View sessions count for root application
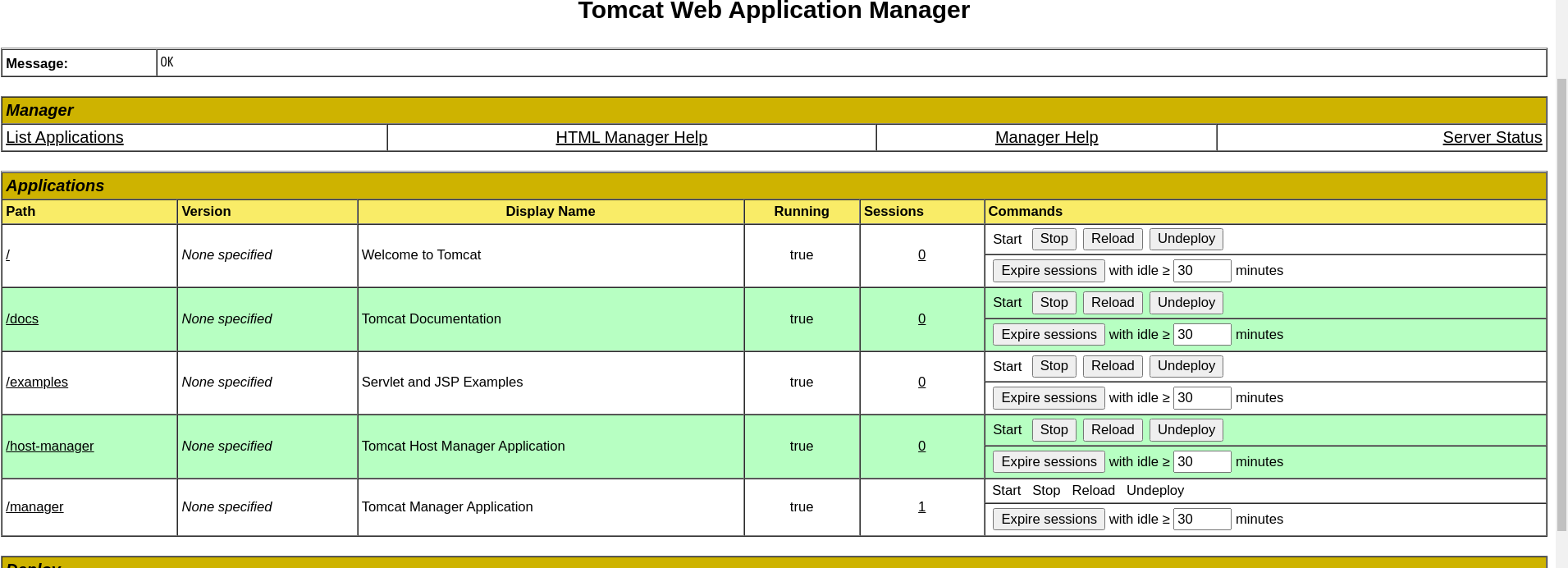Viewport: 1568px width, 568px height. (x=921, y=254)
